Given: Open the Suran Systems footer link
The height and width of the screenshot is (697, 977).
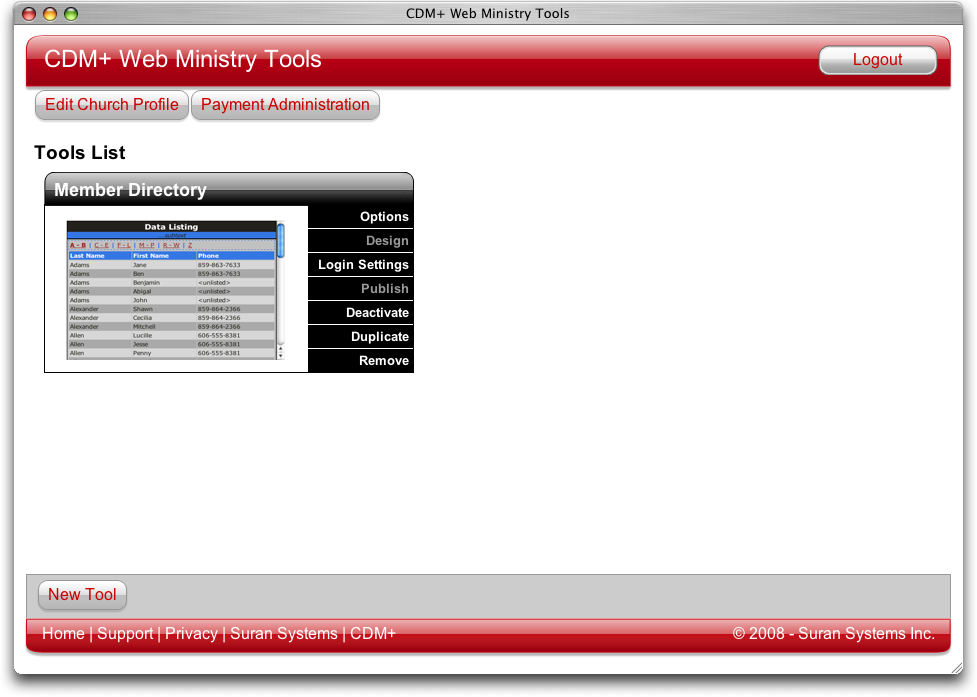Looking at the screenshot, I should [284, 634].
